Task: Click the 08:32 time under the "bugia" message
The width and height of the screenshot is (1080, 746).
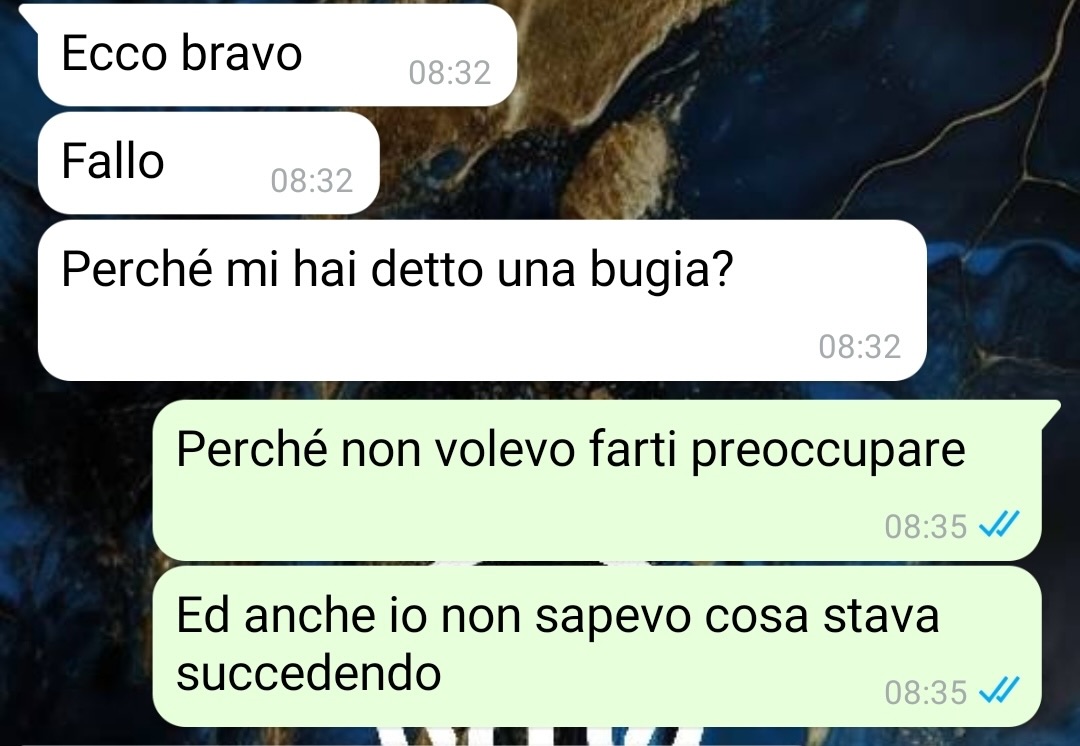Action: pyautogui.click(x=860, y=346)
